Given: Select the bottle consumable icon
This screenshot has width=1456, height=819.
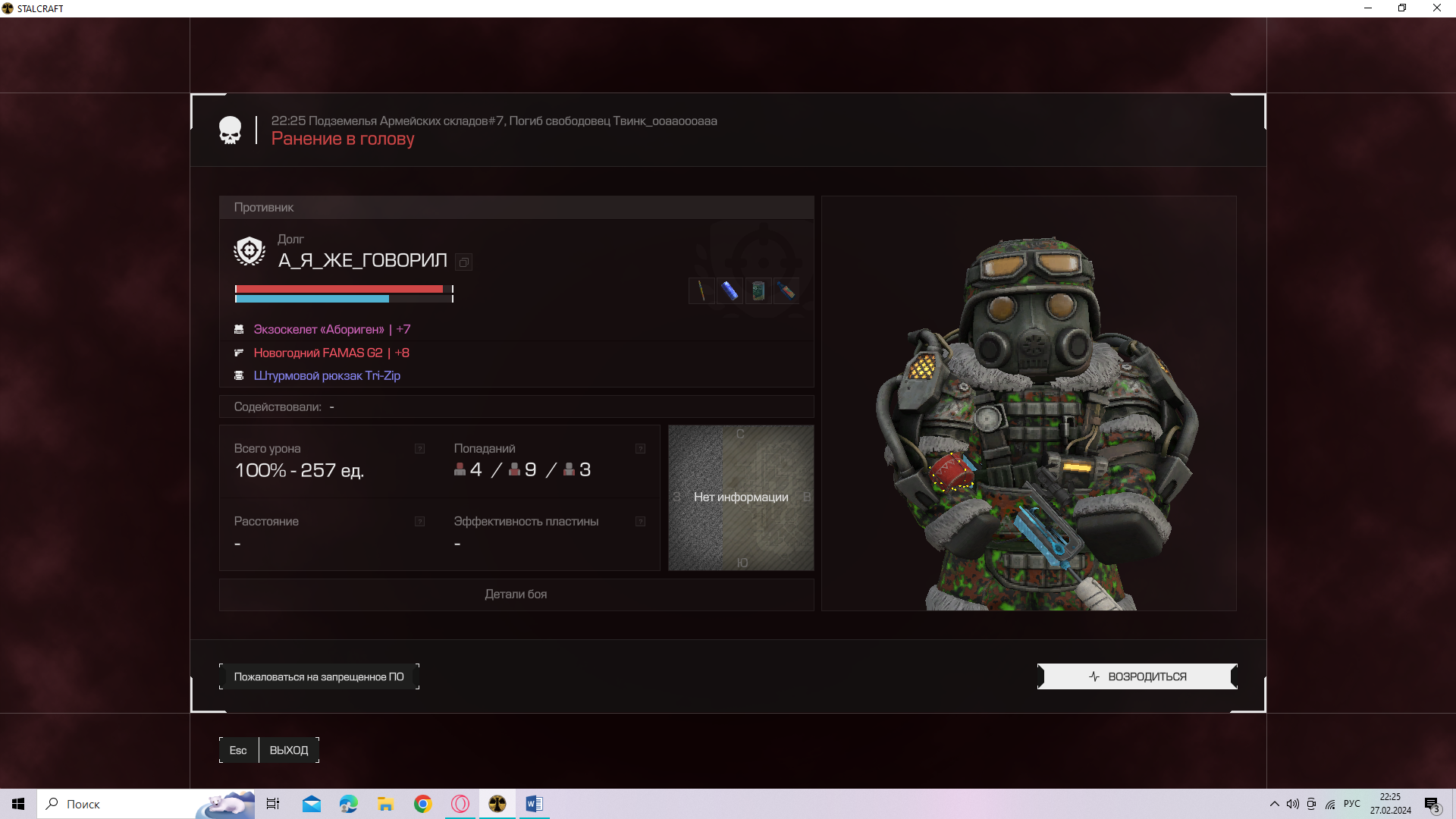Looking at the screenshot, I should pos(786,291).
